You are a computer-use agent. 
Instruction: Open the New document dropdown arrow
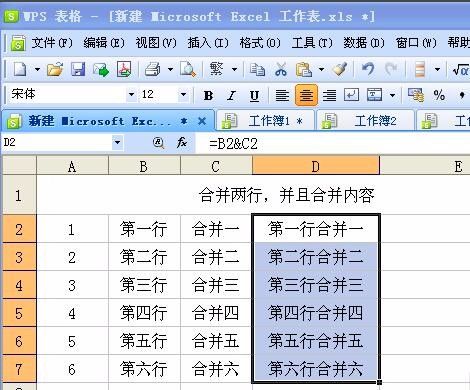point(37,69)
